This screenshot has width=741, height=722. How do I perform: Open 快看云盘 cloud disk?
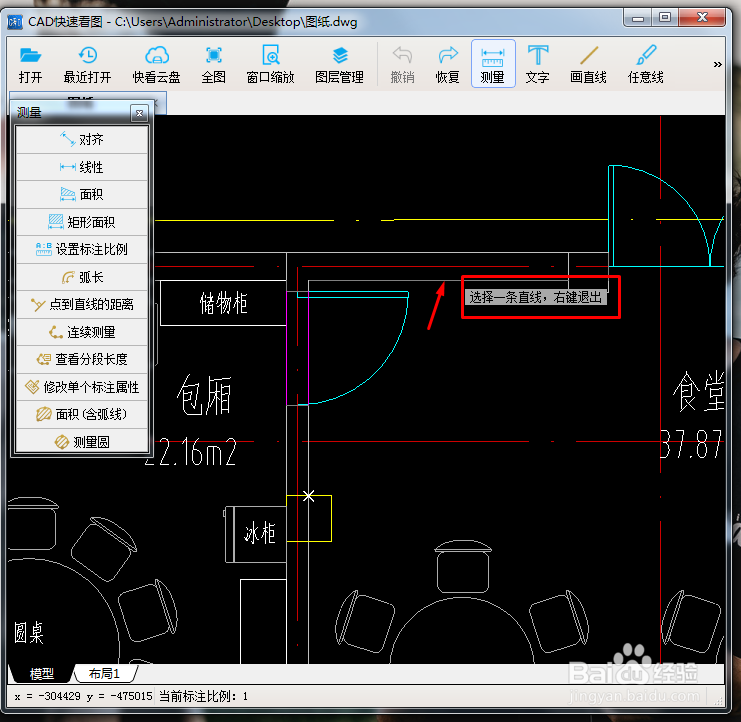click(x=156, y=65)
